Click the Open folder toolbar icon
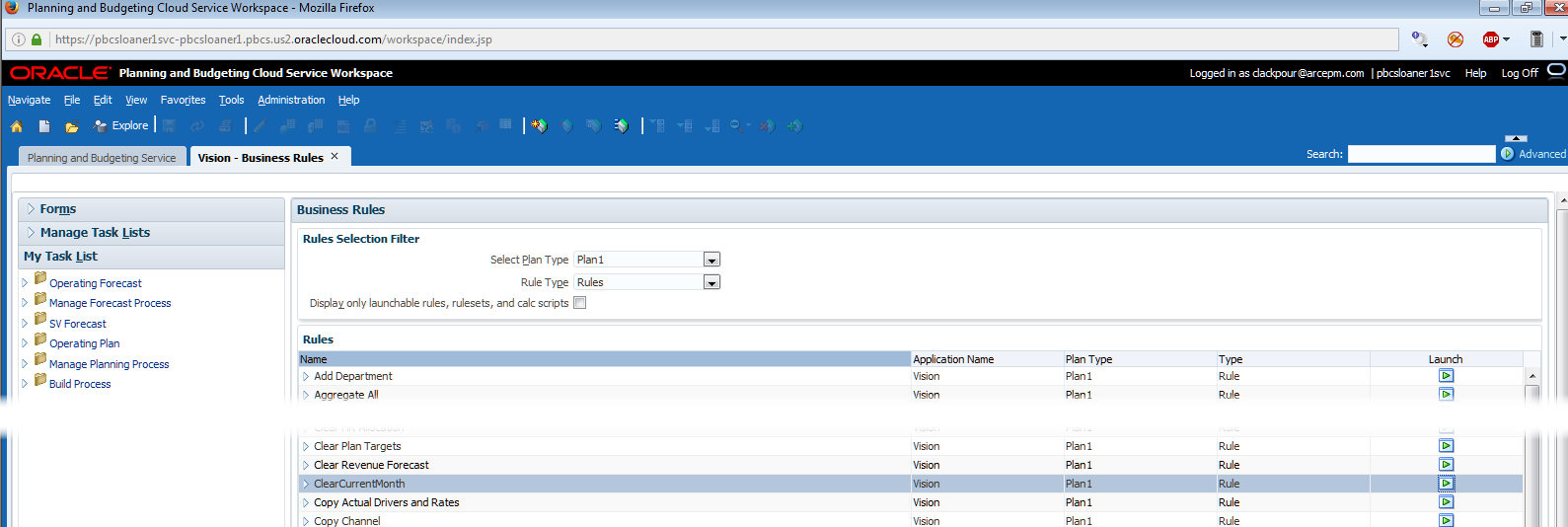Viewport: 1568px width, 527px height. pos(71,126)
